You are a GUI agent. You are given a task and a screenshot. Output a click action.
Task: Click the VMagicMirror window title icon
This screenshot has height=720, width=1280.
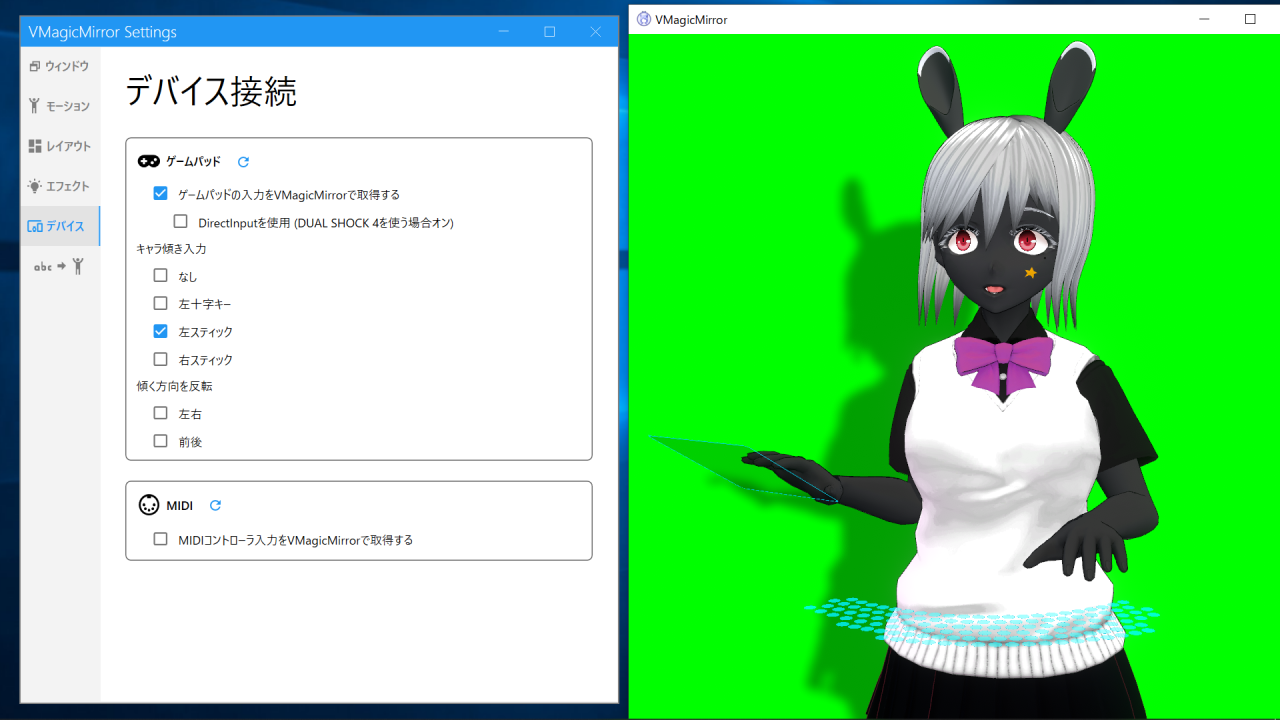tap(644, 19)
